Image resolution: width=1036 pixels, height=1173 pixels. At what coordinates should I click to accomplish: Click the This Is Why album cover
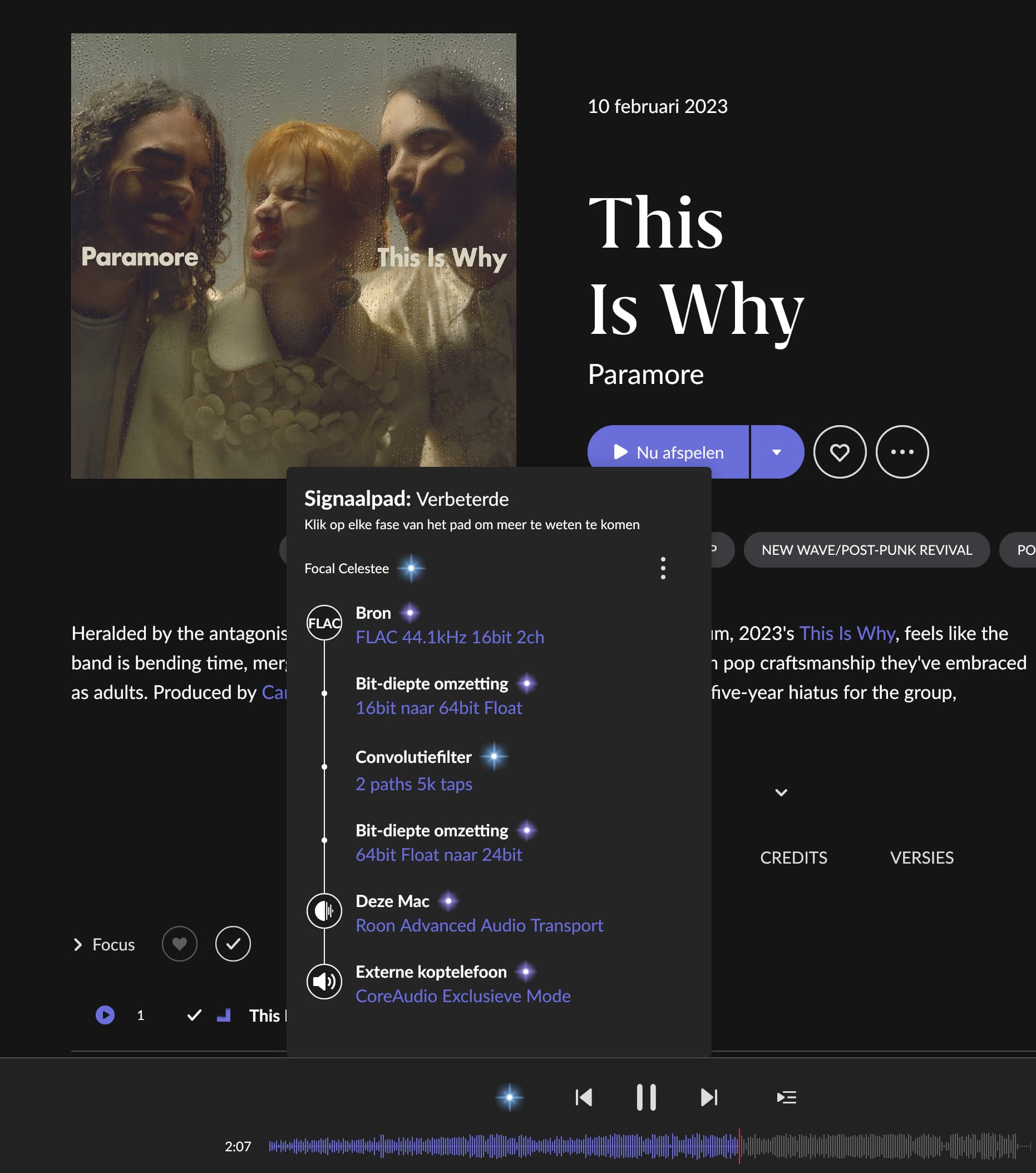[293, 255]
